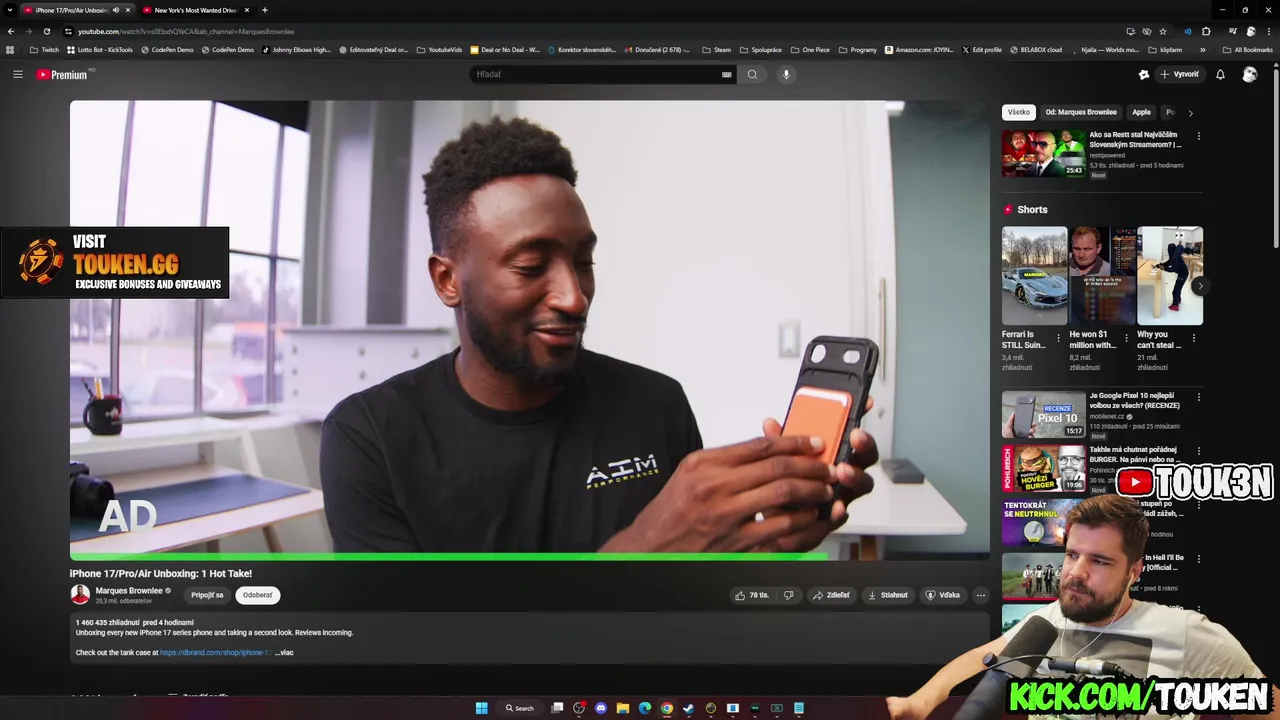Select the Apple filter chip
The width and height of the screenshot is (1280, 720).
click(1141, 112)
